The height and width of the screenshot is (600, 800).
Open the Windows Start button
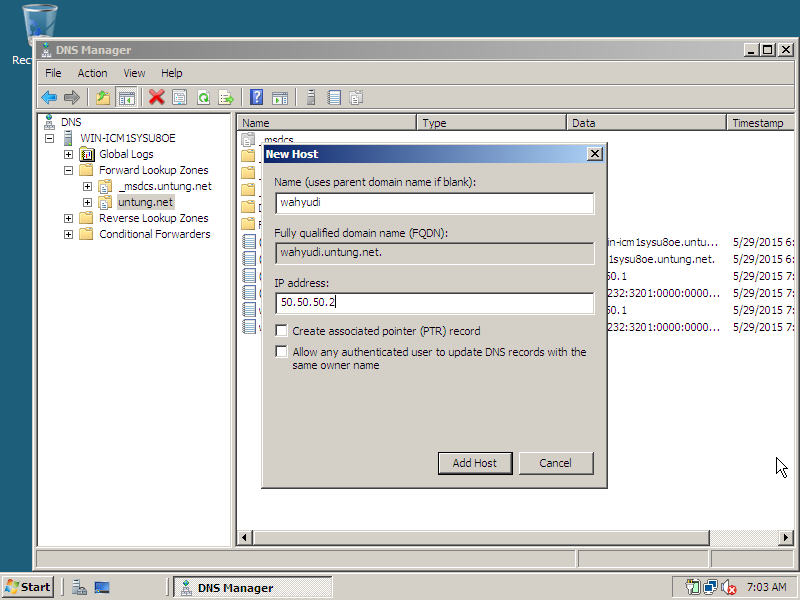28,587
